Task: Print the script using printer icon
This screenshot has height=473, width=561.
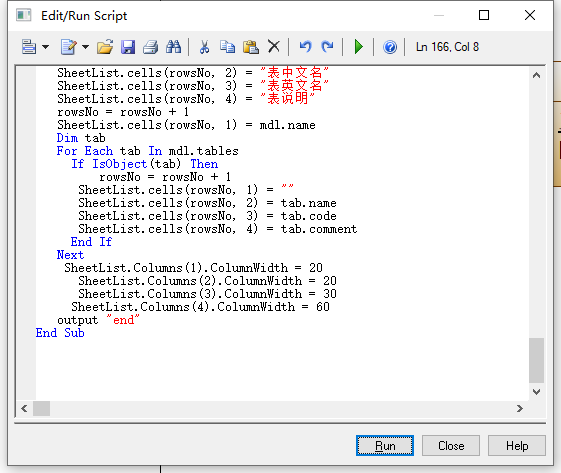Action: pyautogui.click(x=151, y=47)
